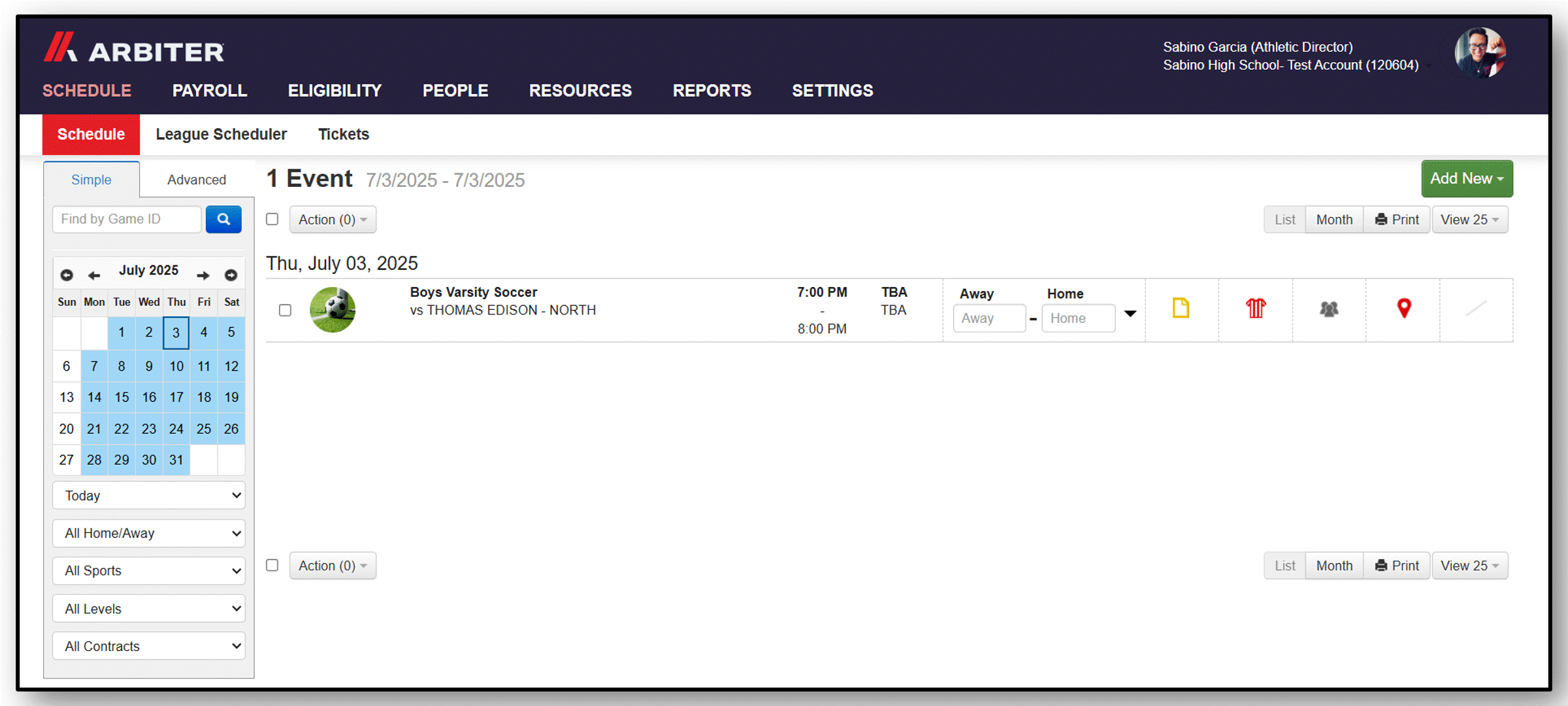Go to next month arrow
1568x706 pixels.
[x=203, y=275]
